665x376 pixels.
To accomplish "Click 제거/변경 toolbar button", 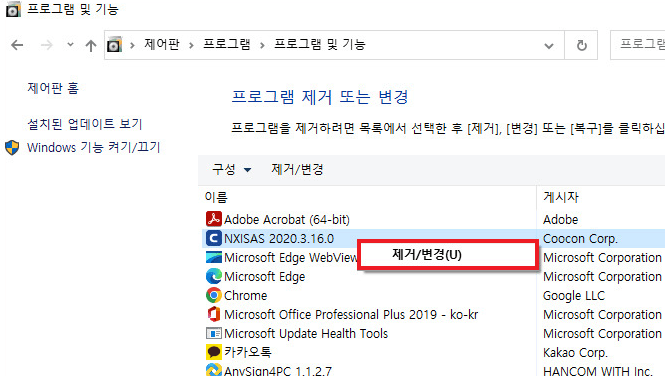I will click(297, 170).
